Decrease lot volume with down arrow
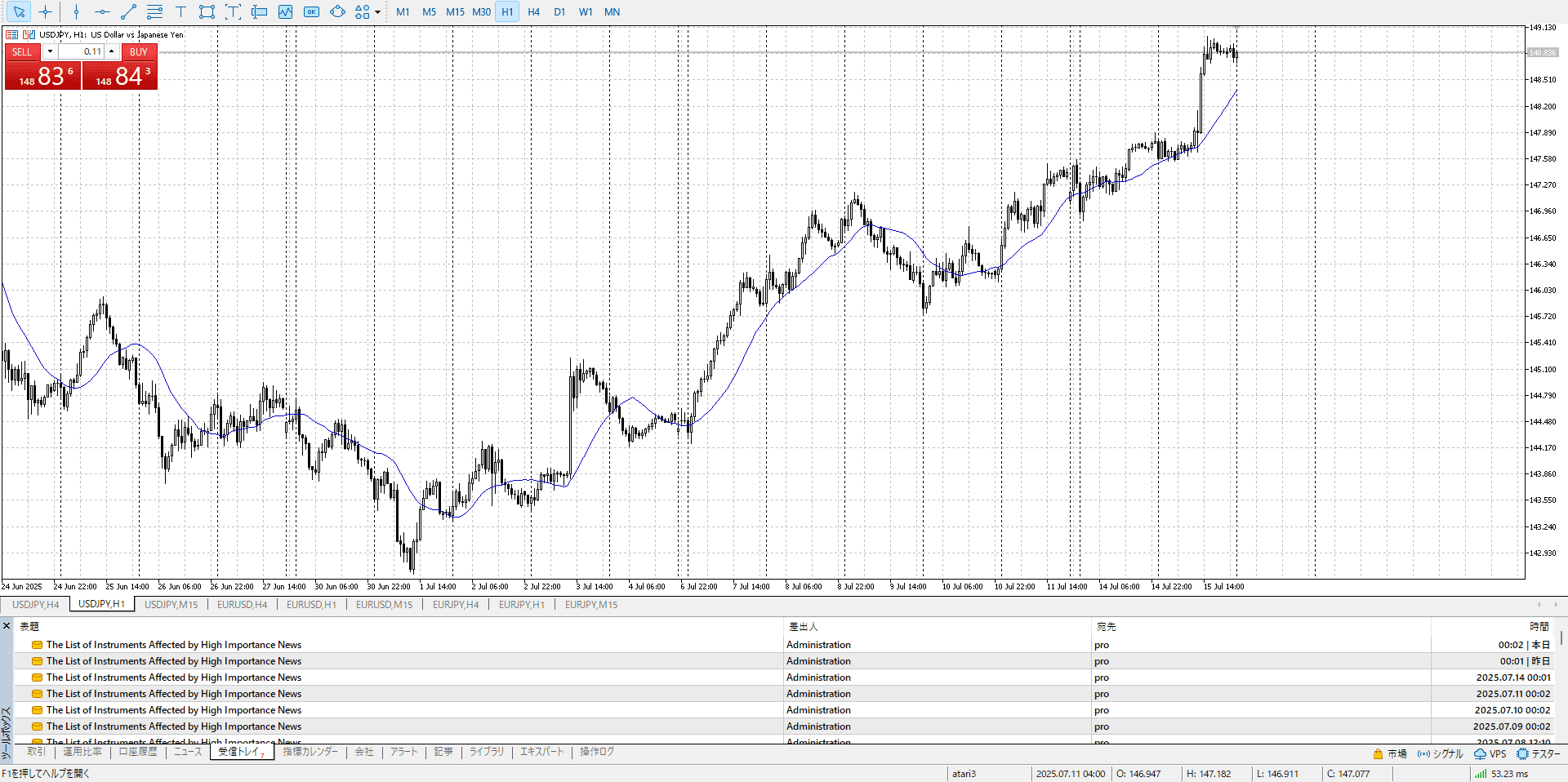 pos(50,51)
